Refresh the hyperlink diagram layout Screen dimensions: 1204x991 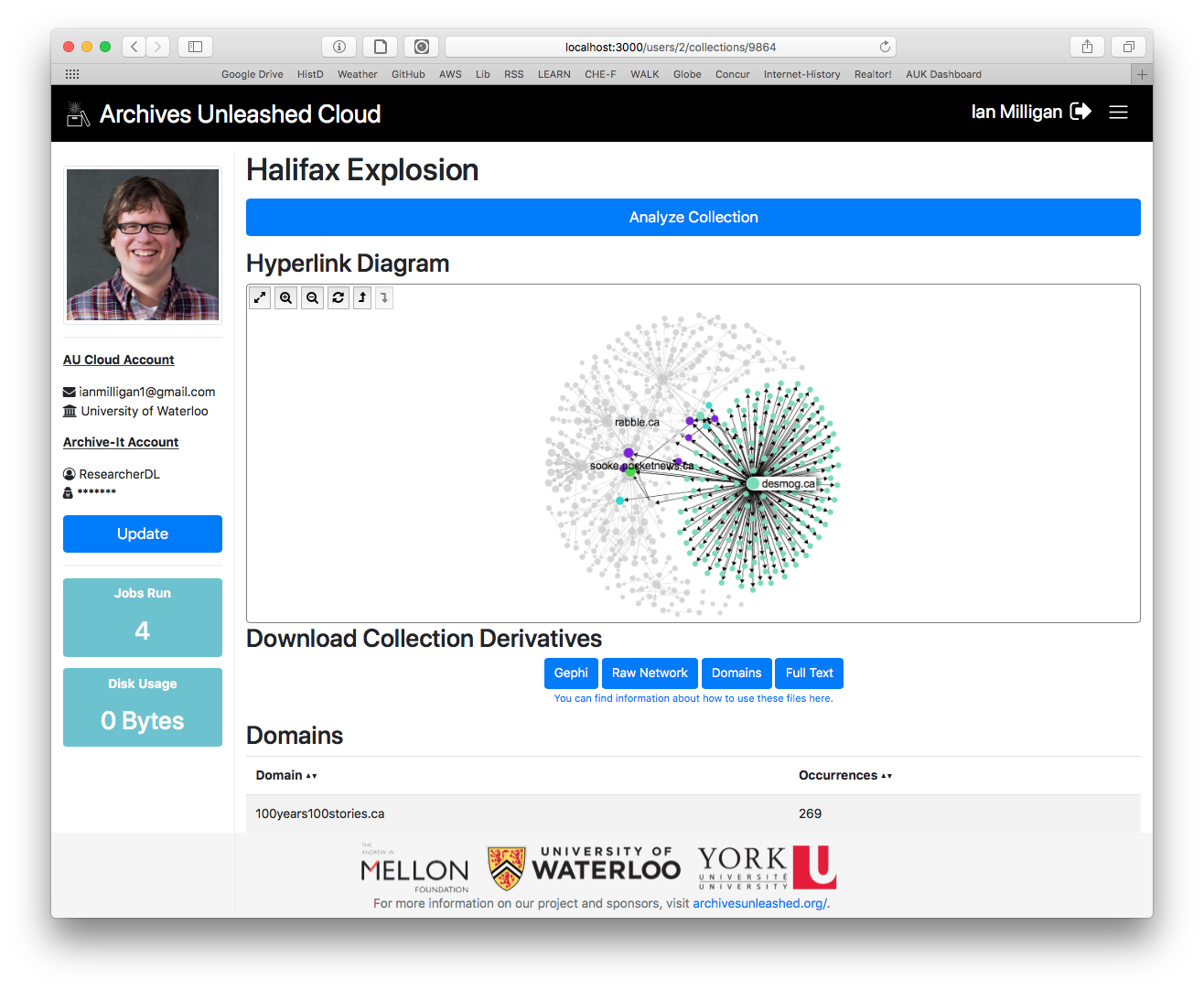point(339,297)
